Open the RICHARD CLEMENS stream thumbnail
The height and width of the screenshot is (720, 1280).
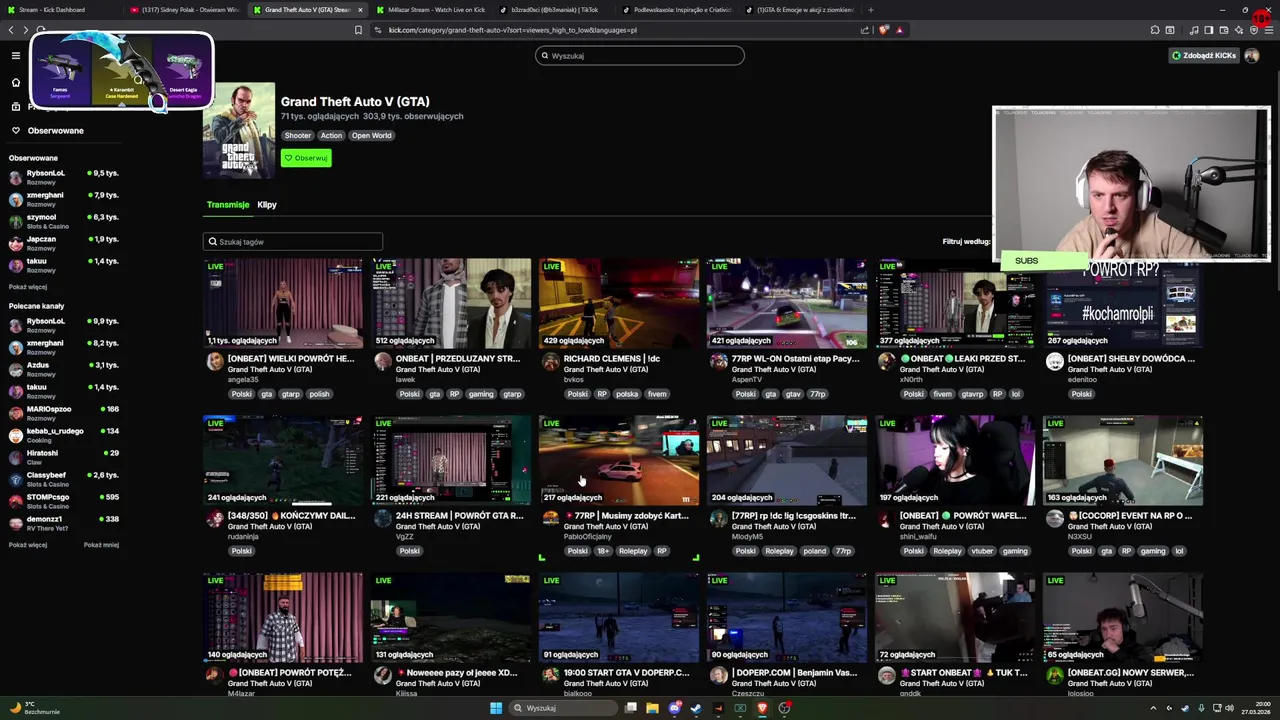tap(619, 303)
